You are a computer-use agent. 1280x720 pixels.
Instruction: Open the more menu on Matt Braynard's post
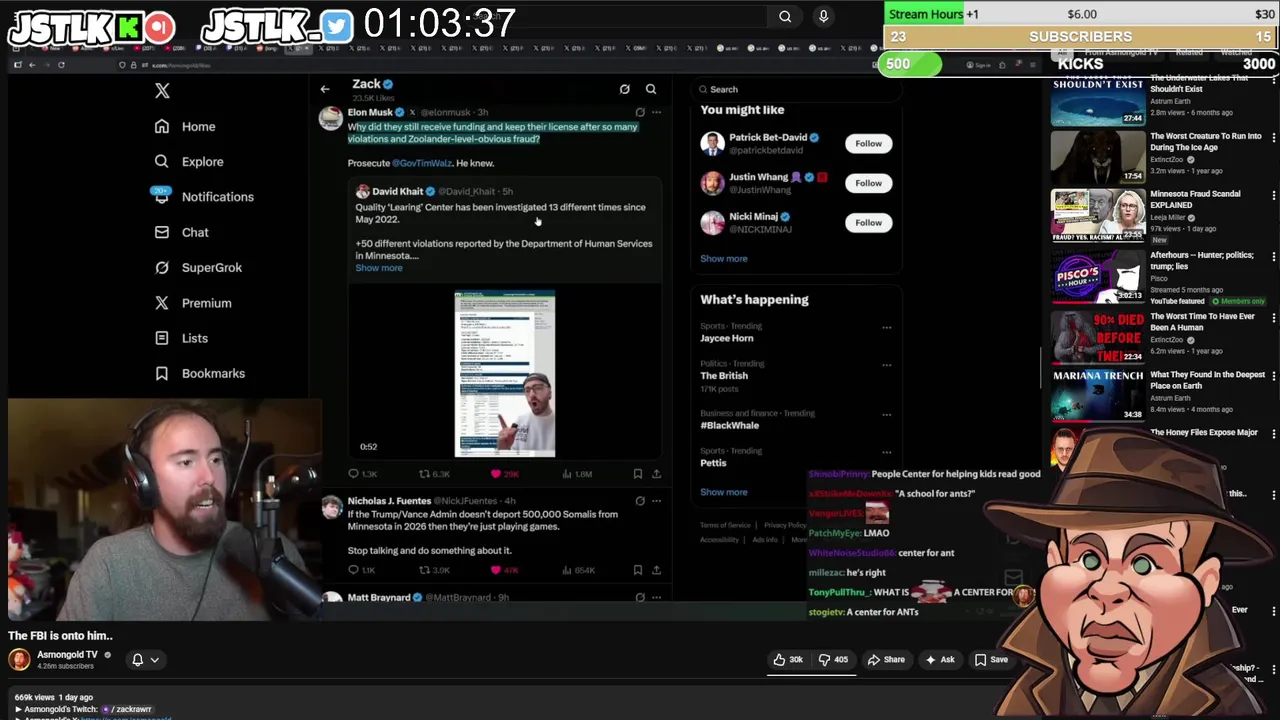coord(656,598)
